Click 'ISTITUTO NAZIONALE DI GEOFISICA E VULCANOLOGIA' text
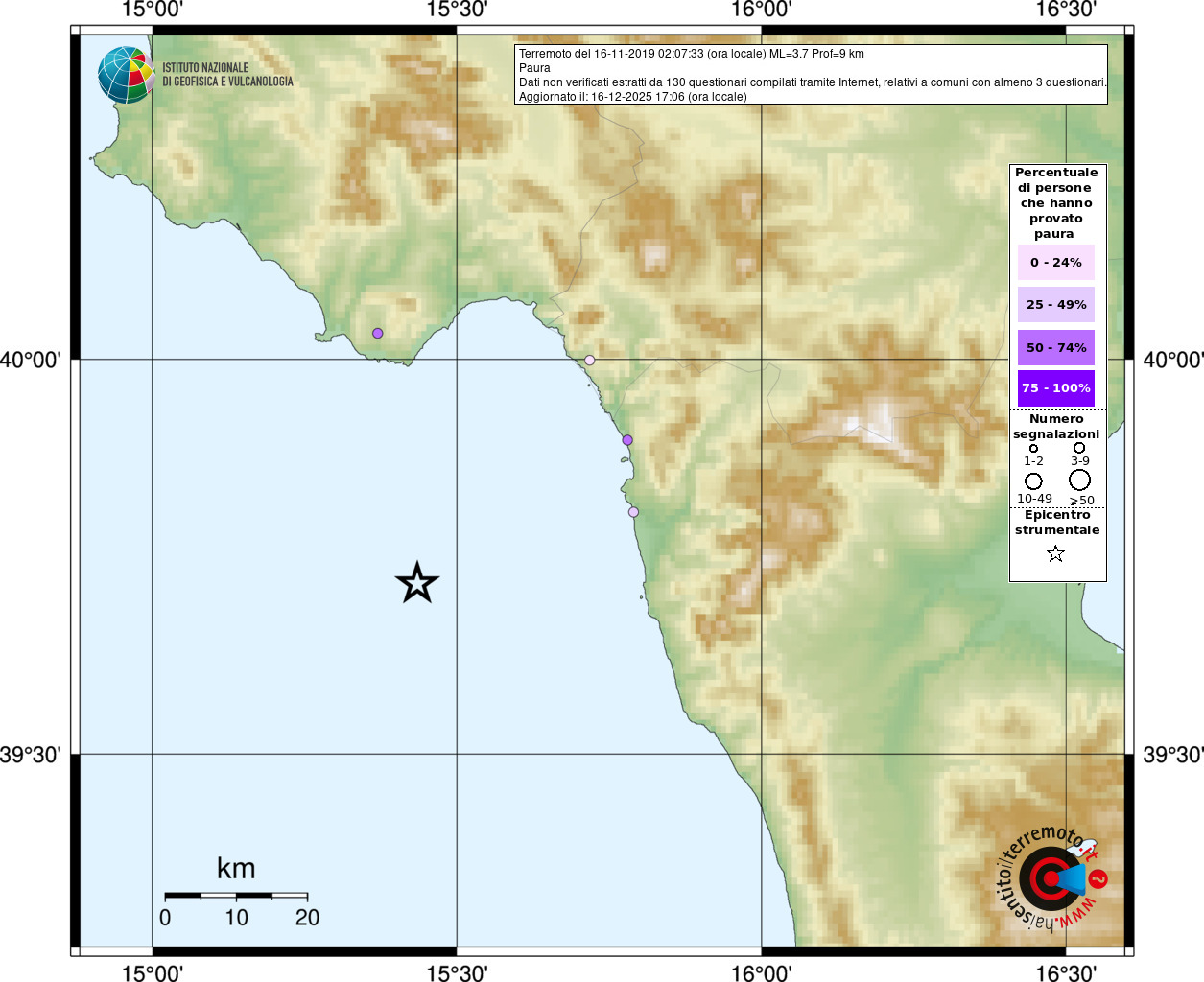Image resolution: width=1204 pixels, height=982 pixels. (227, 75)
